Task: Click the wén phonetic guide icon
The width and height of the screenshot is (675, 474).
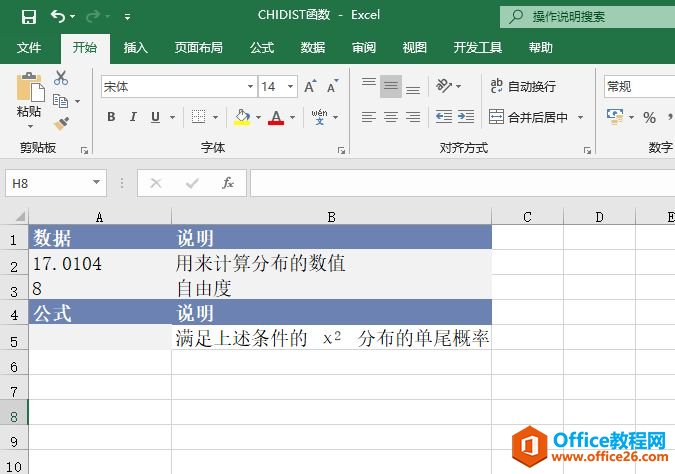Action: 319,117
